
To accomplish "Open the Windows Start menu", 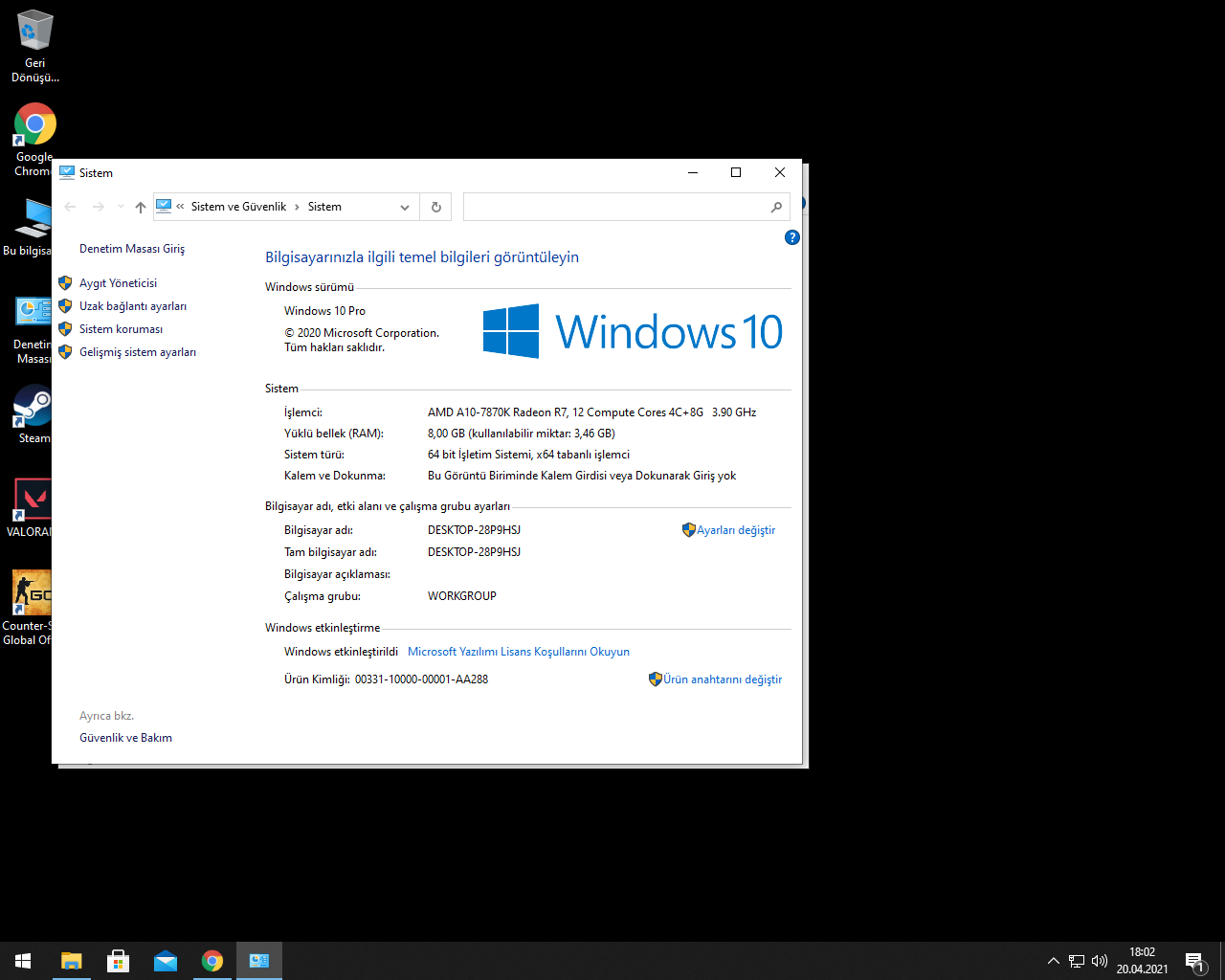I will (x=23, y=961).
